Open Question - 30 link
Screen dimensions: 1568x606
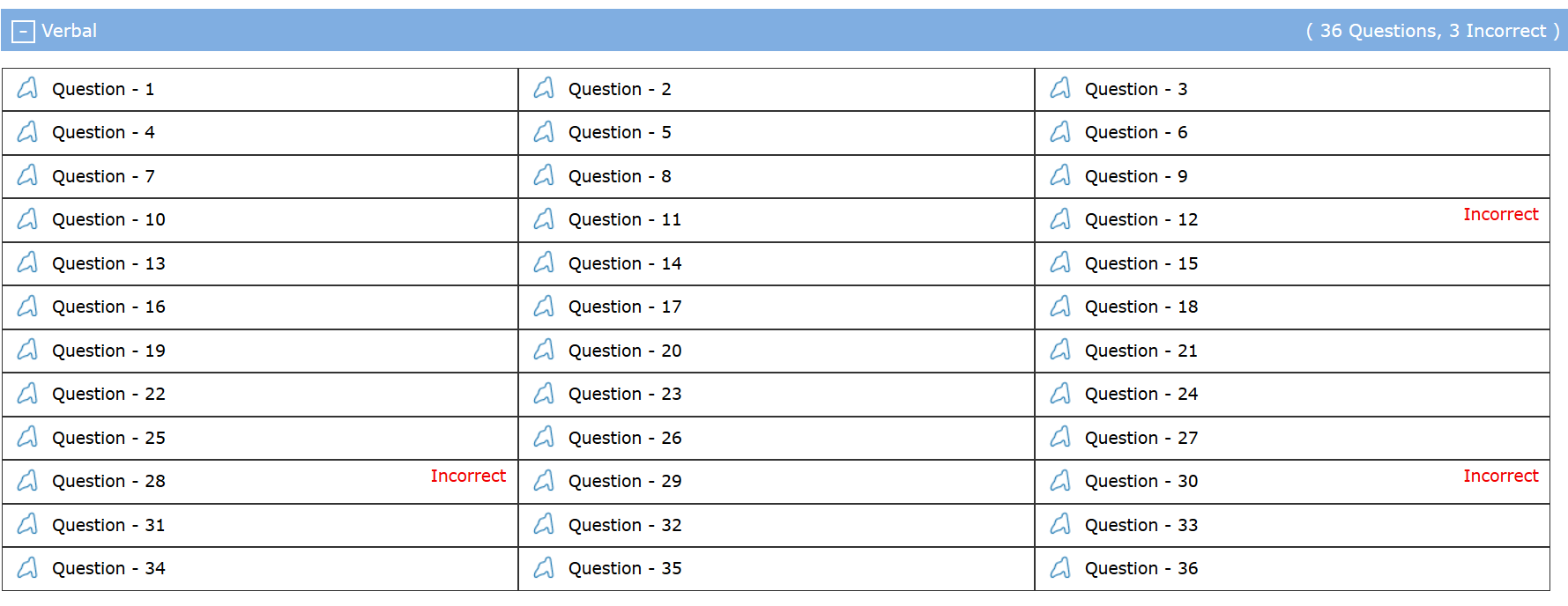(x=1141, y=481)
